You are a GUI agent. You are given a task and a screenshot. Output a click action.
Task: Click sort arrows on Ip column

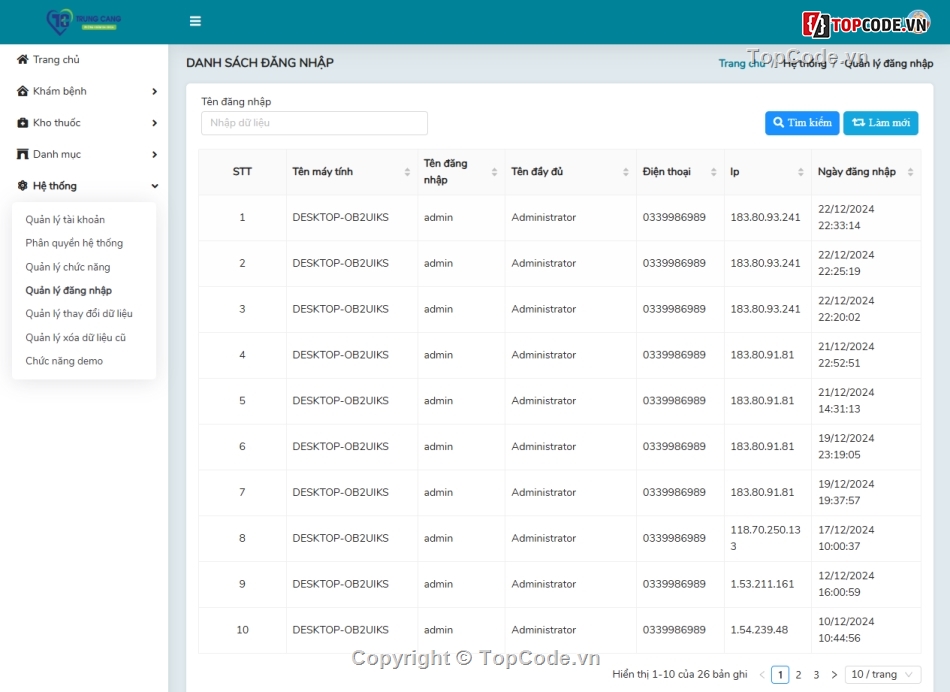click(x=801, y=172)
